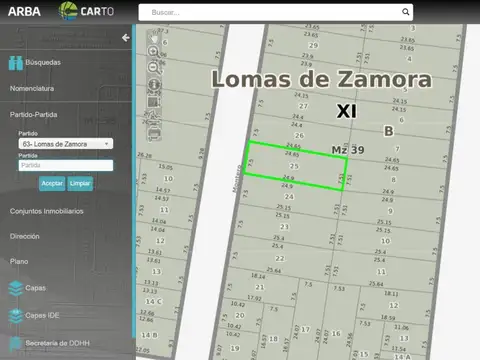Click the Secretaría de DDHH flag icon
480x360 pixels.
click(x=15, y=344)
